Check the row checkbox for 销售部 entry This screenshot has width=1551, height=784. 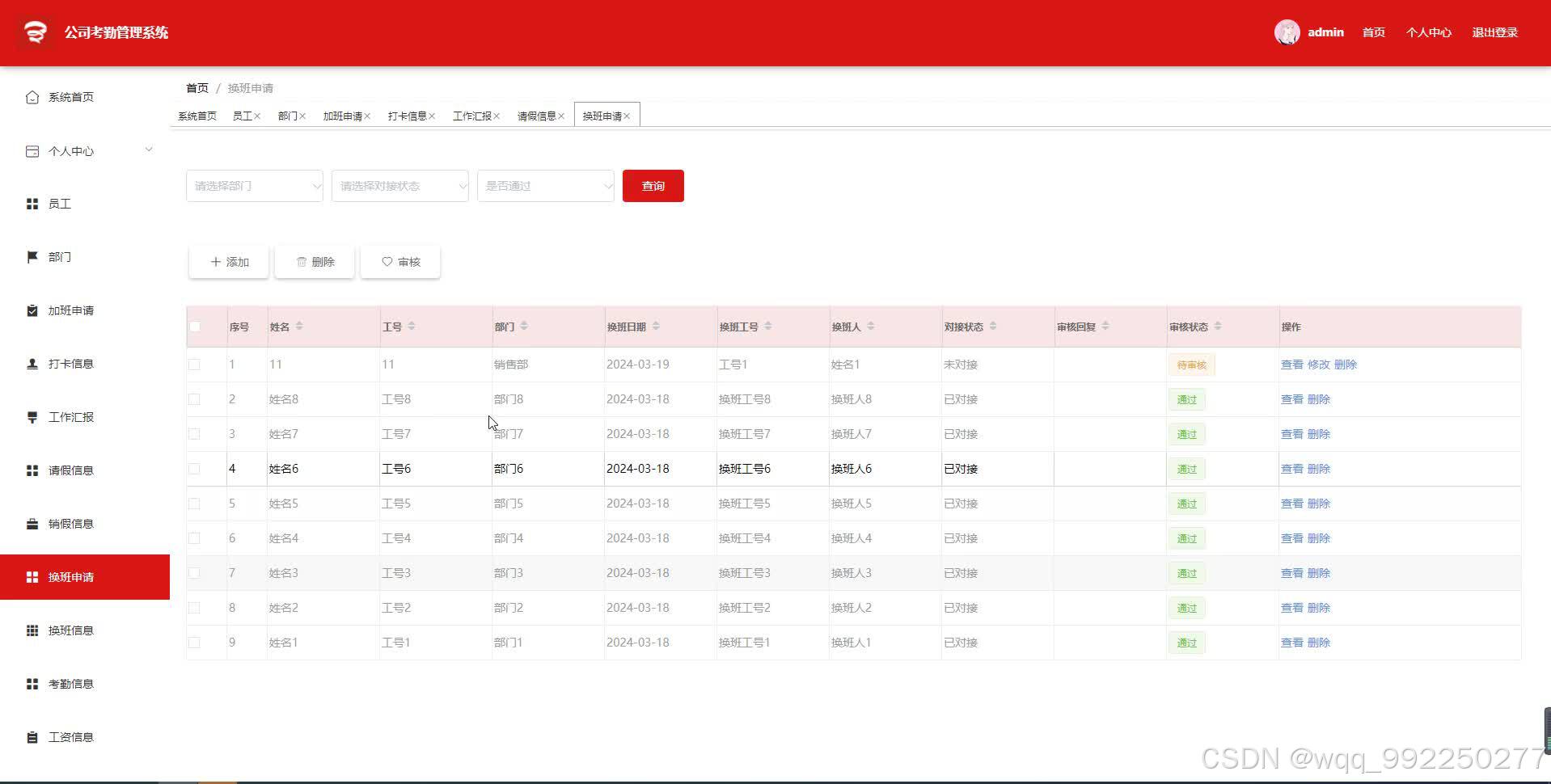pos(194,365)
